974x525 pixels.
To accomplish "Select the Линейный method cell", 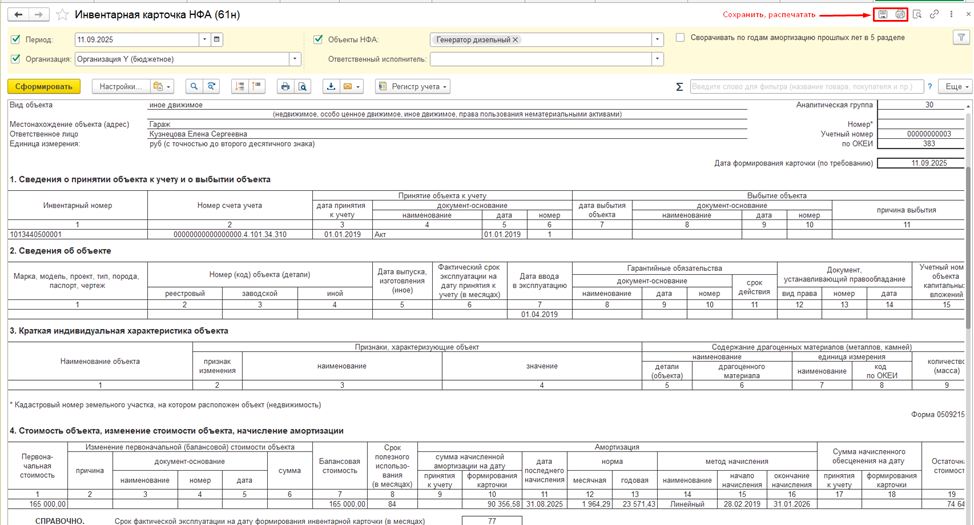I will (686, 504).
